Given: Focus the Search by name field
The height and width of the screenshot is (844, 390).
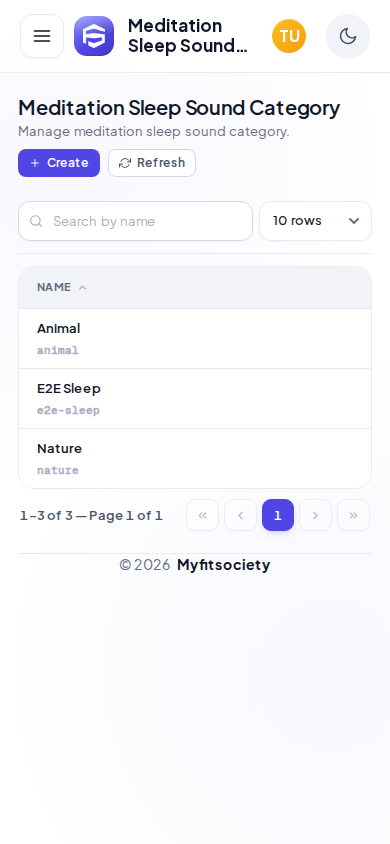Looking at the screenshot, I should 136,221.
